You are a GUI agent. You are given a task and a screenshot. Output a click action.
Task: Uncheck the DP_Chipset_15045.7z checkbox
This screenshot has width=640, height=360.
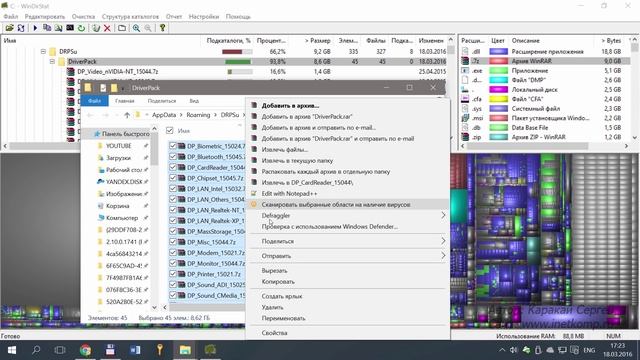tap(173, 178)
